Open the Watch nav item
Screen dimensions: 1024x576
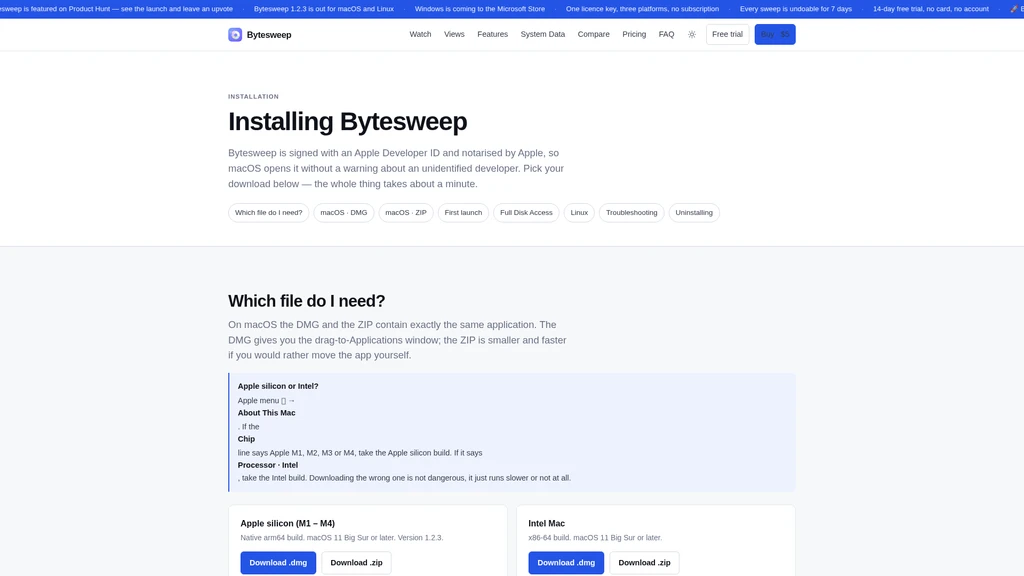click(420, 34)
